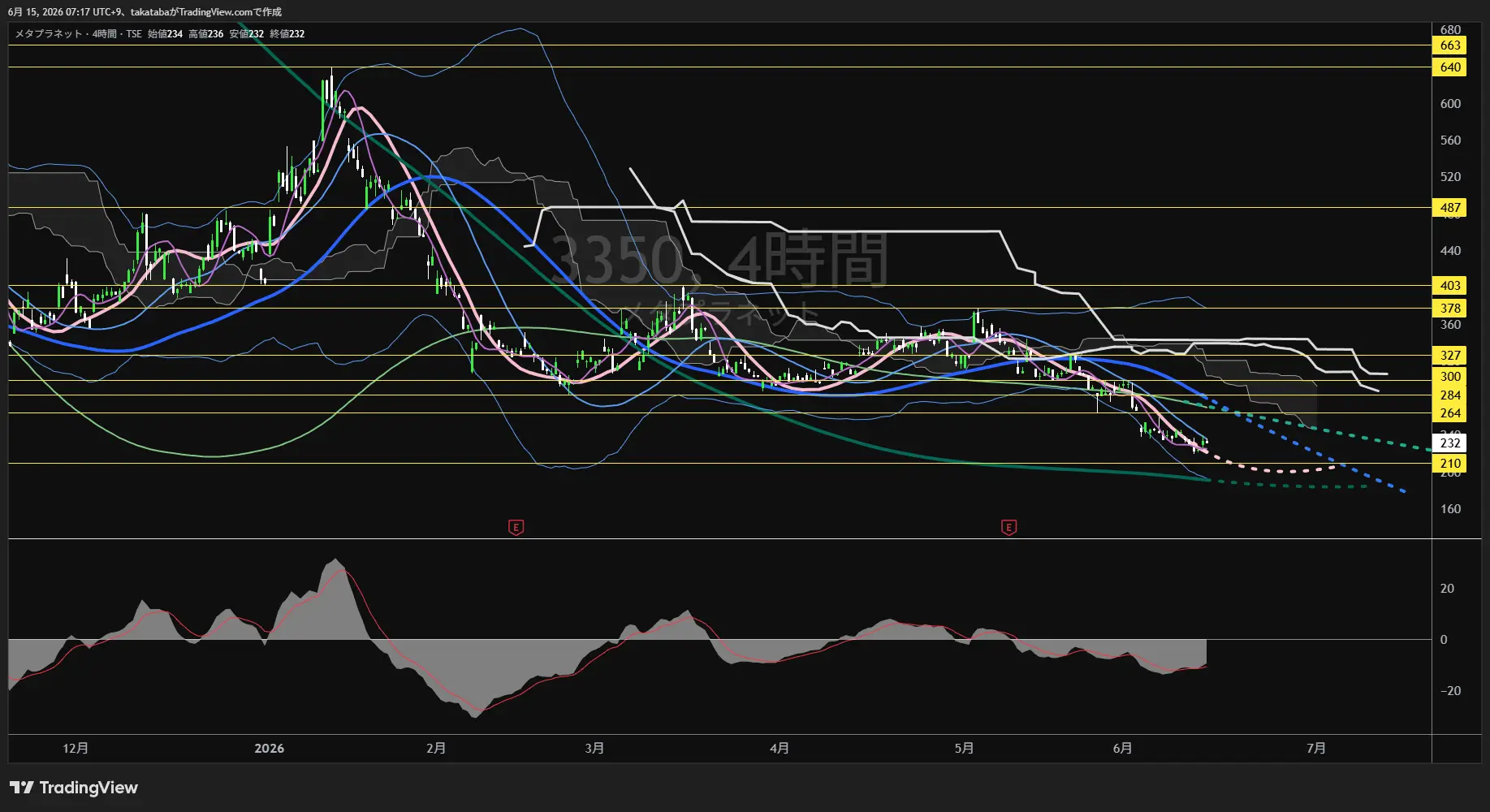The width and height of the screenshot is (1490, 812).
Task: Click the 520 price axis tick
Action: [1450, 177]
